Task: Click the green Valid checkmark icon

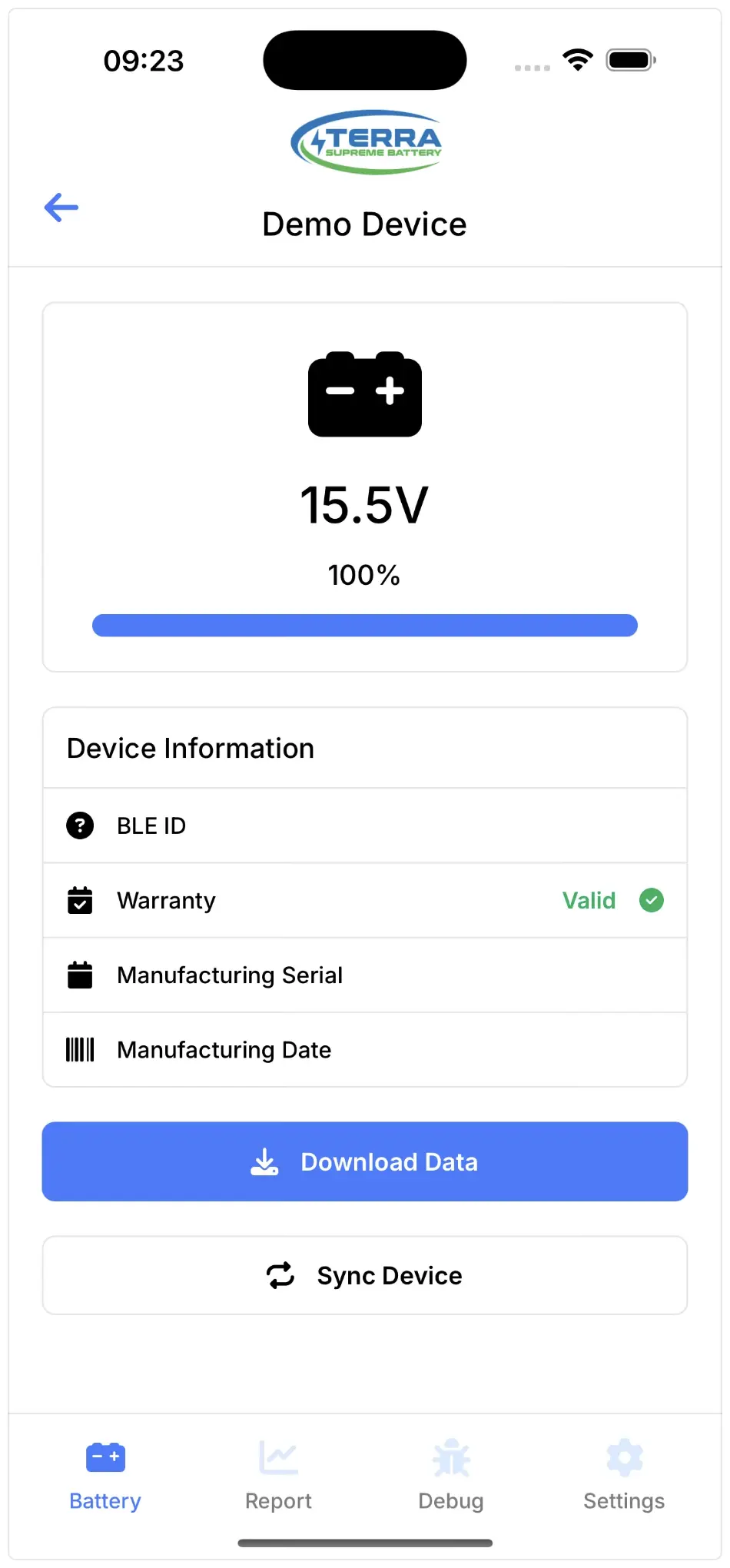Action: [x=652, y=900]
